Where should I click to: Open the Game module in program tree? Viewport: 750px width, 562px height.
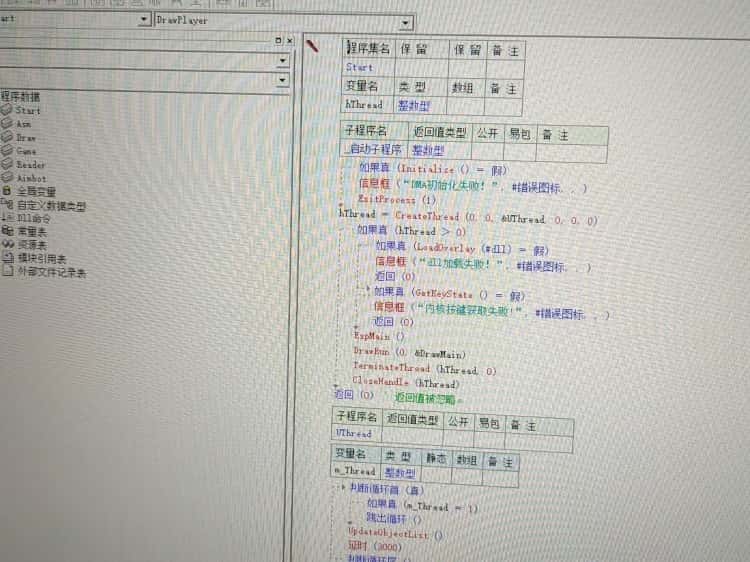click(26, 151)
